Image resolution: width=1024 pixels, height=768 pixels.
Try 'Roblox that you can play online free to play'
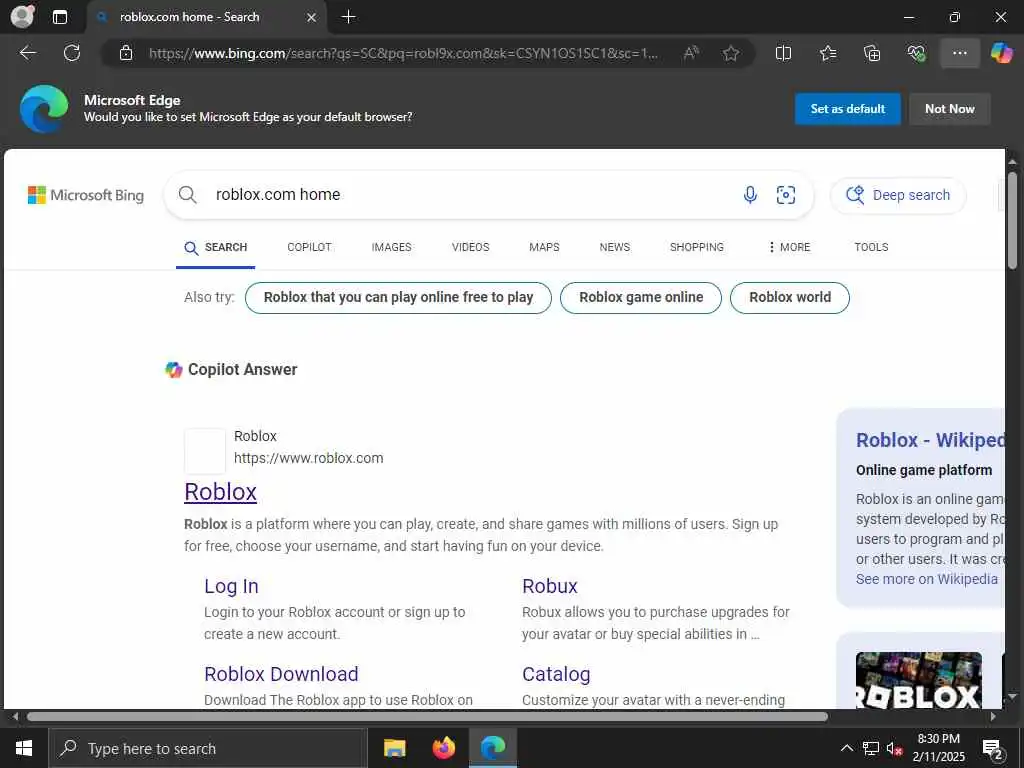tap(398, 298)
